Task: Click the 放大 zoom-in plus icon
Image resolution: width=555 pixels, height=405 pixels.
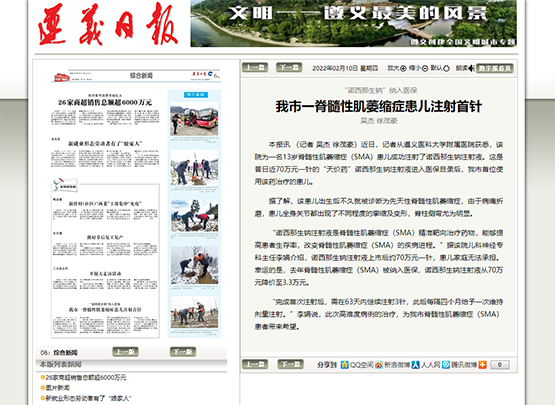Action: 403,68
